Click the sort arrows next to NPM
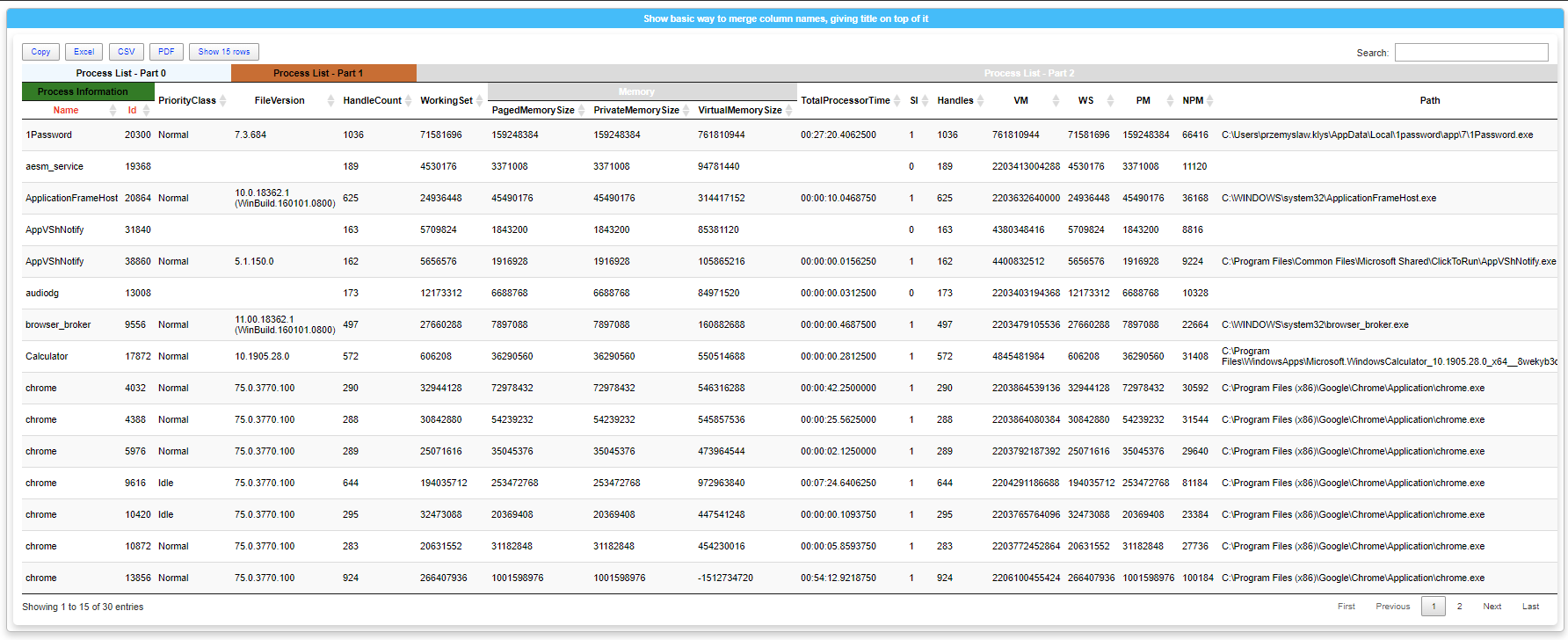Viewport: 1568px width, 640px height. click(1210, 101)
